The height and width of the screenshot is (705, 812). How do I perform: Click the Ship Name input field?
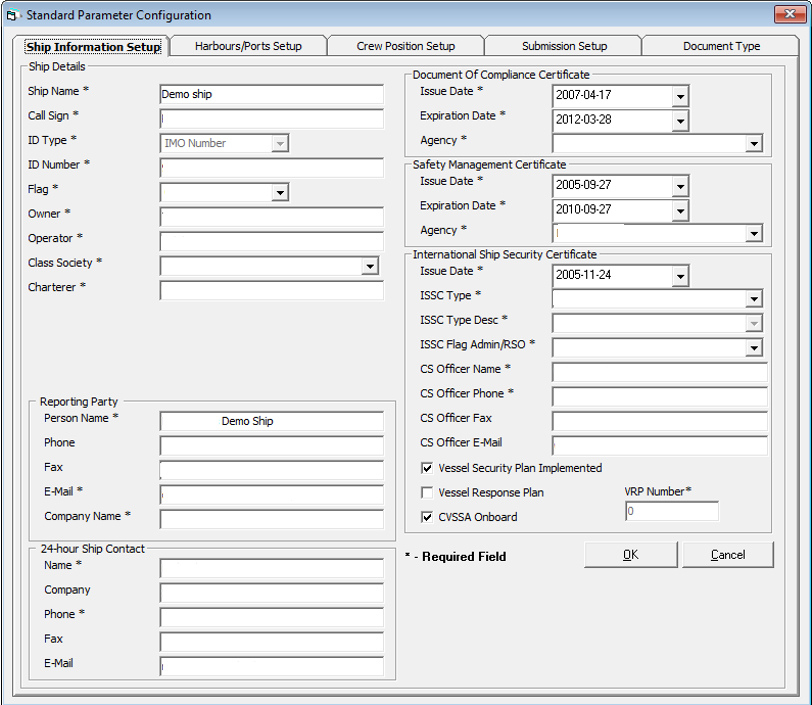(272, 95)
